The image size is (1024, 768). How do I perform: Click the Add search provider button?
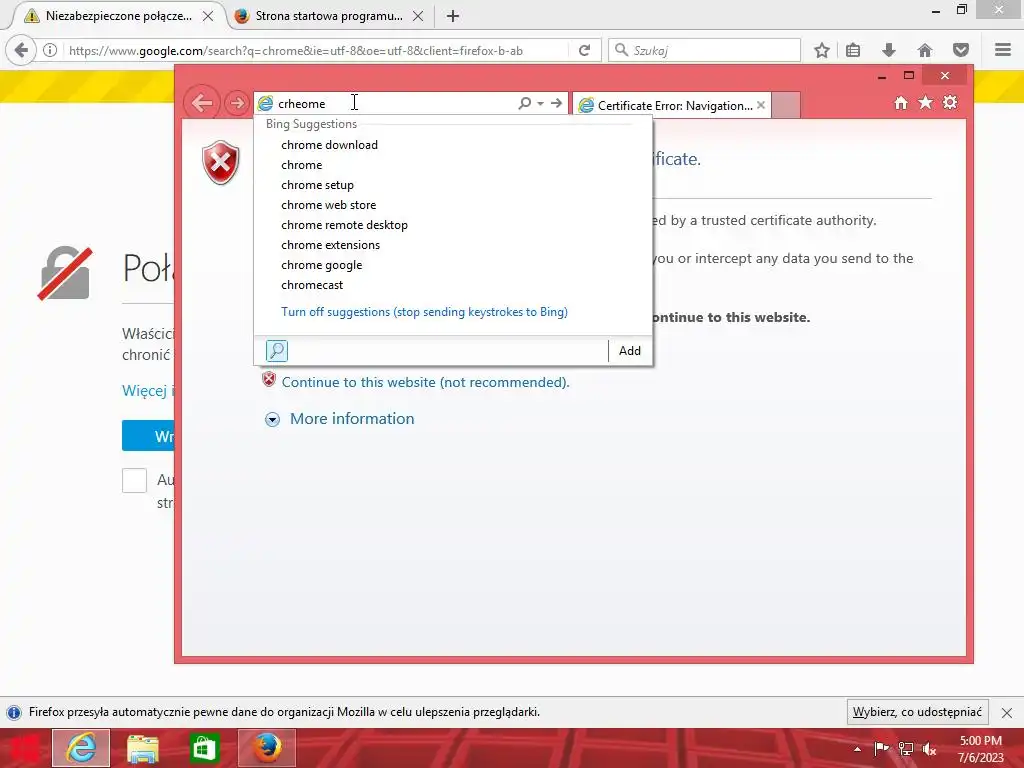click(630, 351)
